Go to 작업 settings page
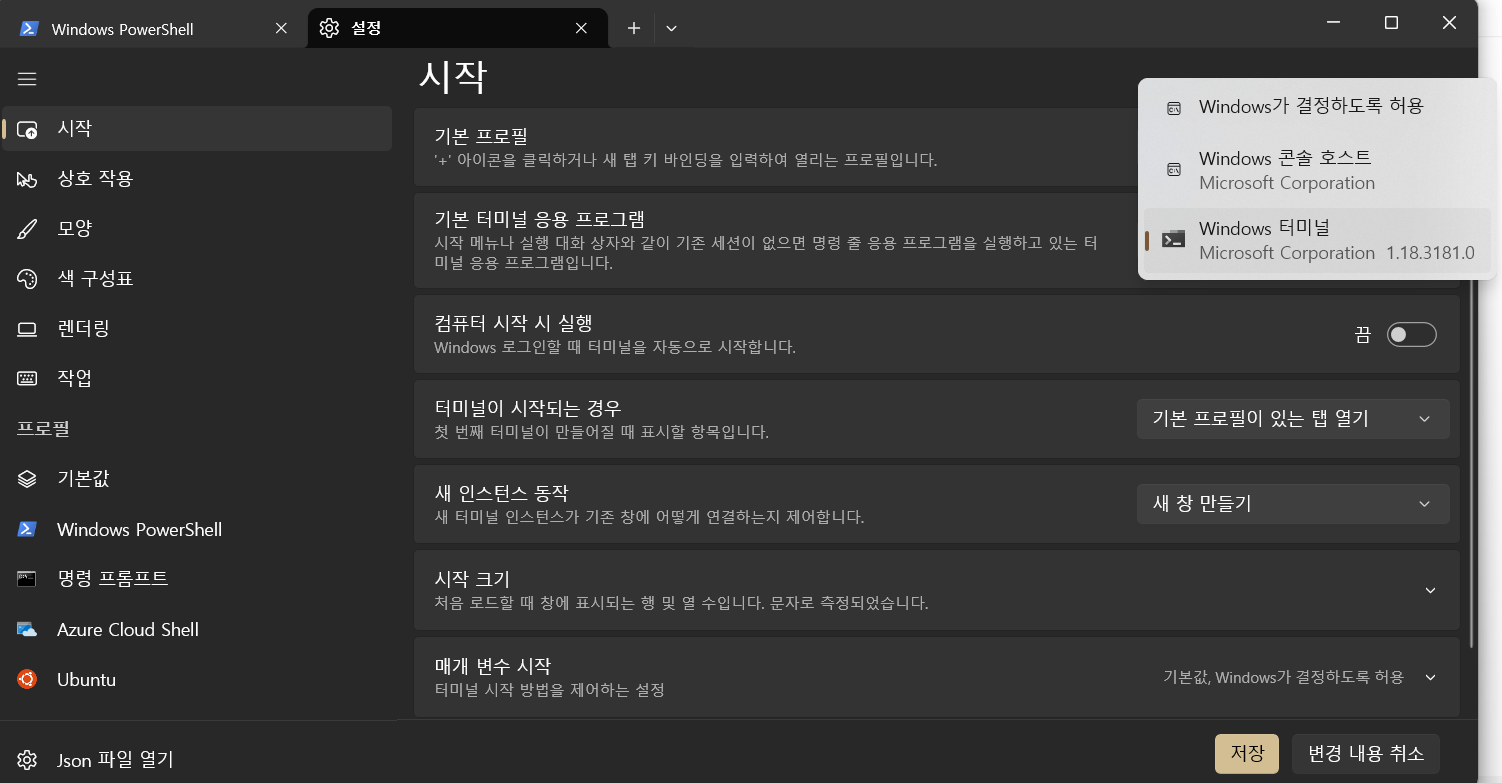The image size is (1502, 783). (x=197, y=379)
